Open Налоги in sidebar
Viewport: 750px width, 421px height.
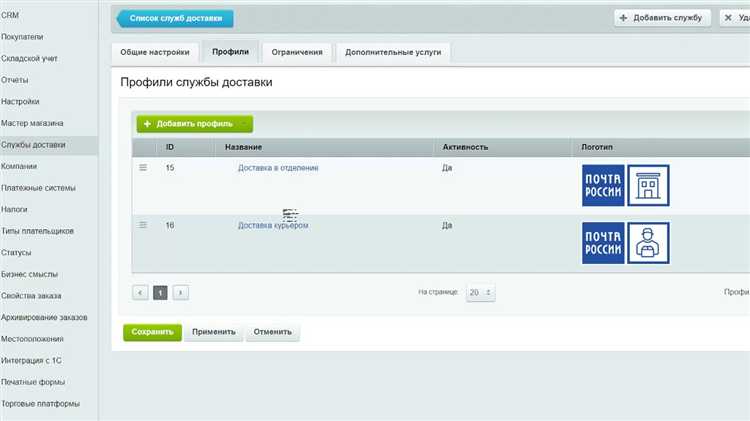[14, 210]
